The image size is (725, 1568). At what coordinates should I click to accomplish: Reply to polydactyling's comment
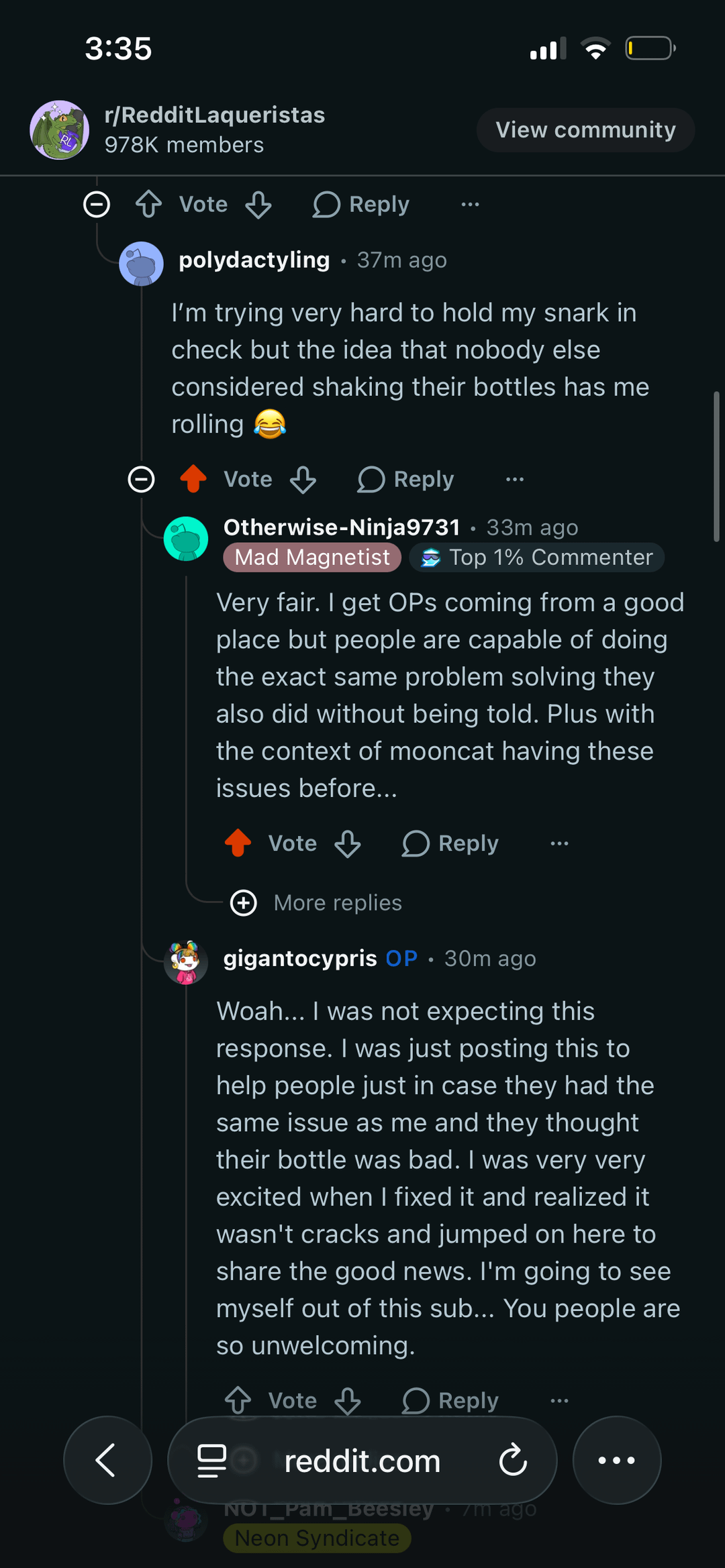click(x=406, y=480)
